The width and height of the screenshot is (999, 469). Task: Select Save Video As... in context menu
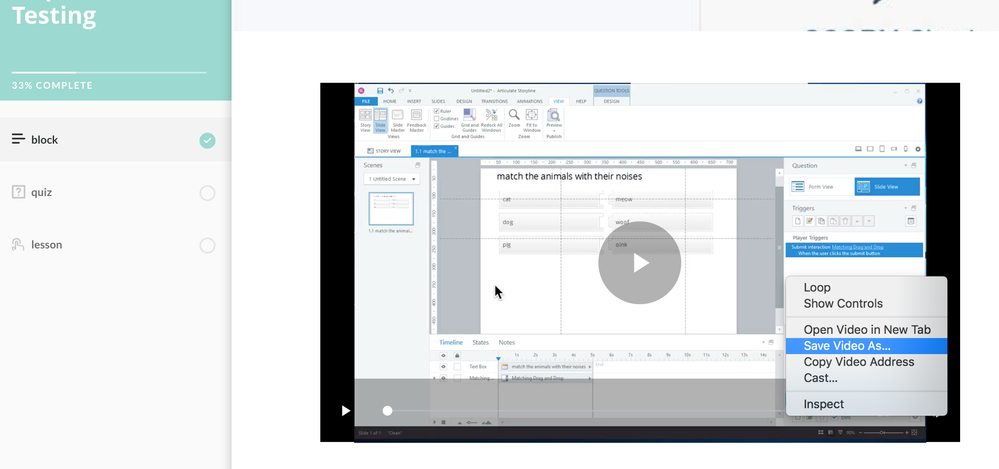[866, 346]
